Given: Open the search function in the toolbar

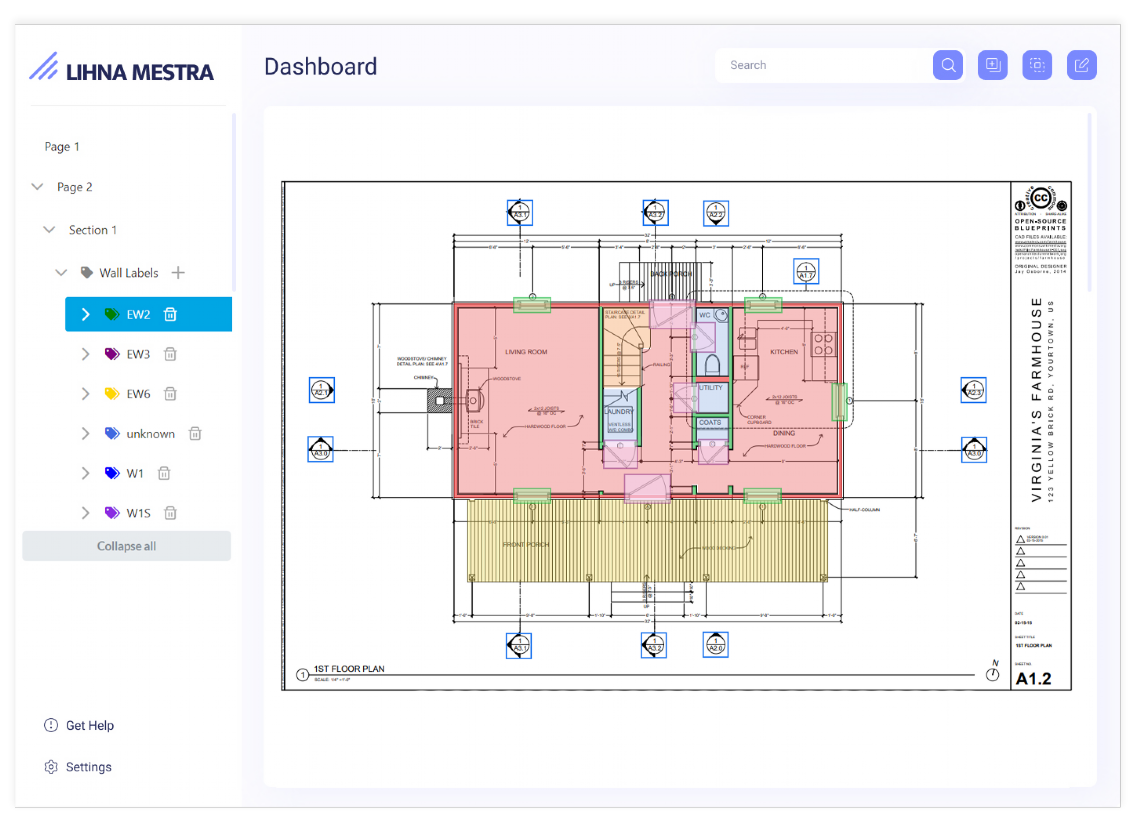Looking at the screenshot, I should pyautogui.click(x=947, y=64).
